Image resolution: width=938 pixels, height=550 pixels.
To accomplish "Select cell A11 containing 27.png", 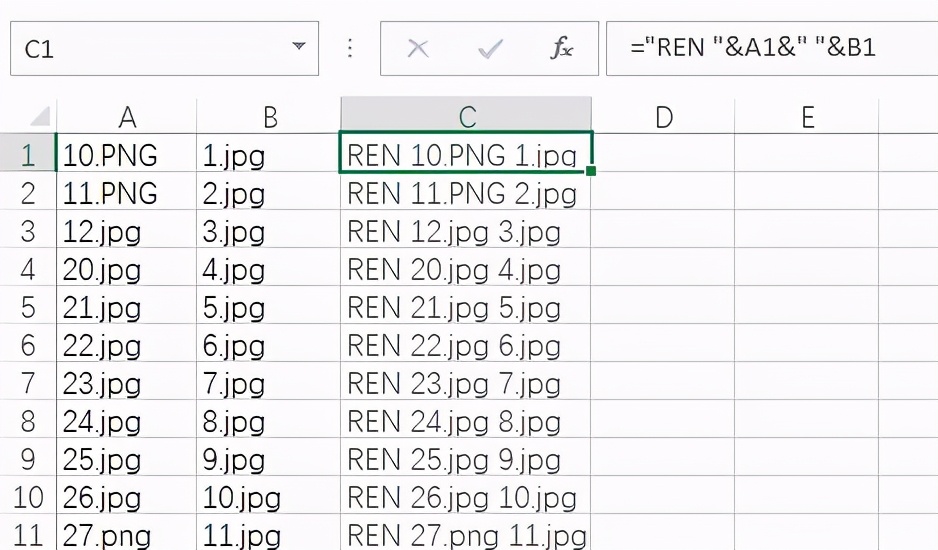I will 127,535.
